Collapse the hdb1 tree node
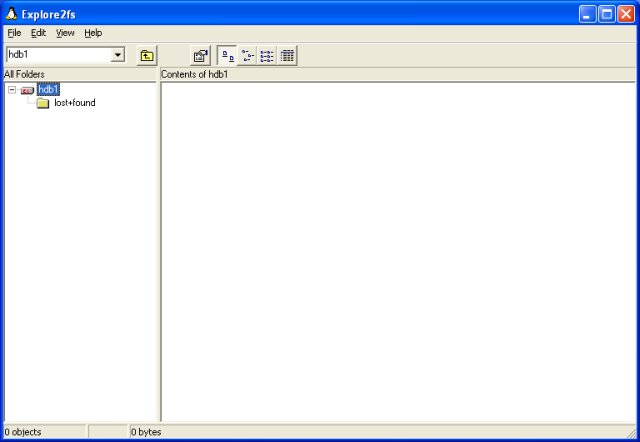Viewport: 640px width, 442px height. (12, 89)
